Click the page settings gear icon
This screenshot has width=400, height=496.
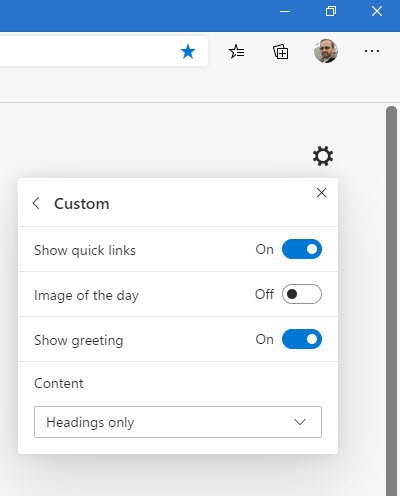tap(323, 156)
